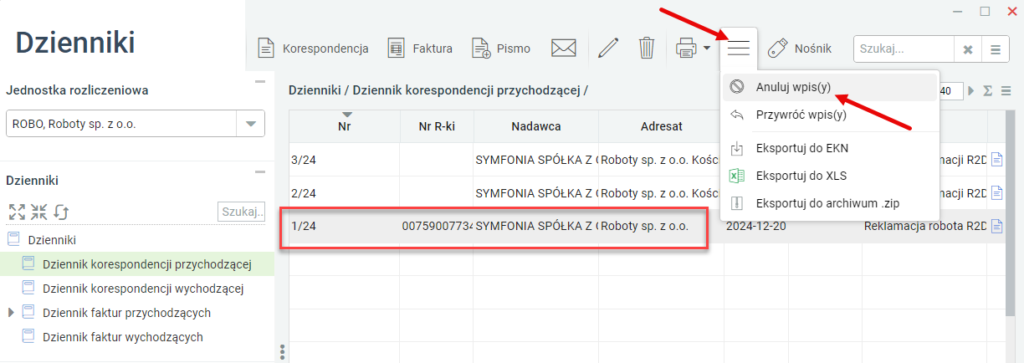
Task: Click the top-right Szukaj search field
Action: [x=904, y=49]
